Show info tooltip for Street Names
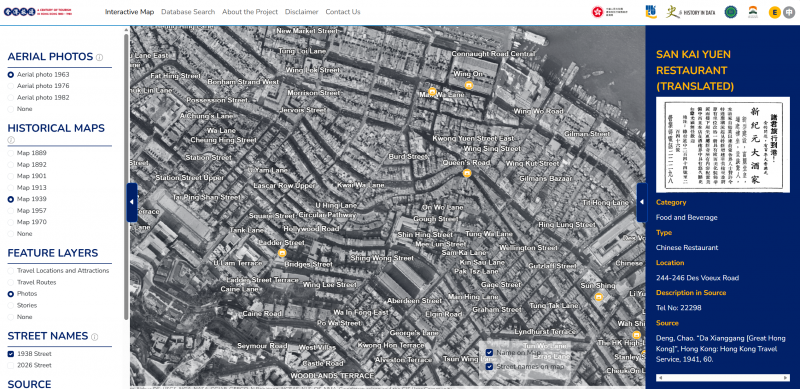This screenshot has height=389, width=800. click(94, 337)
